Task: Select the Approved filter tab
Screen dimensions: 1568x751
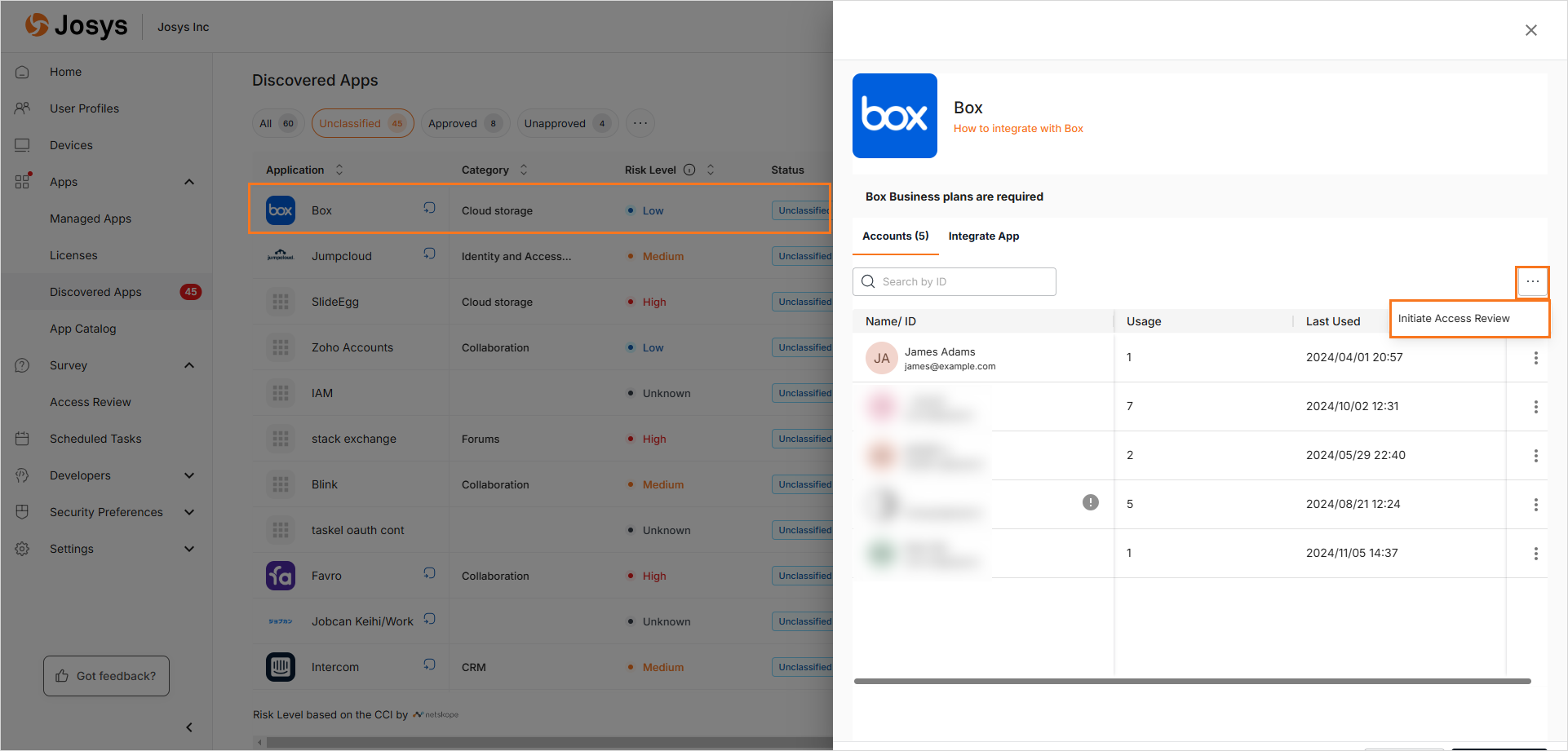Action: tap(465, 123)
